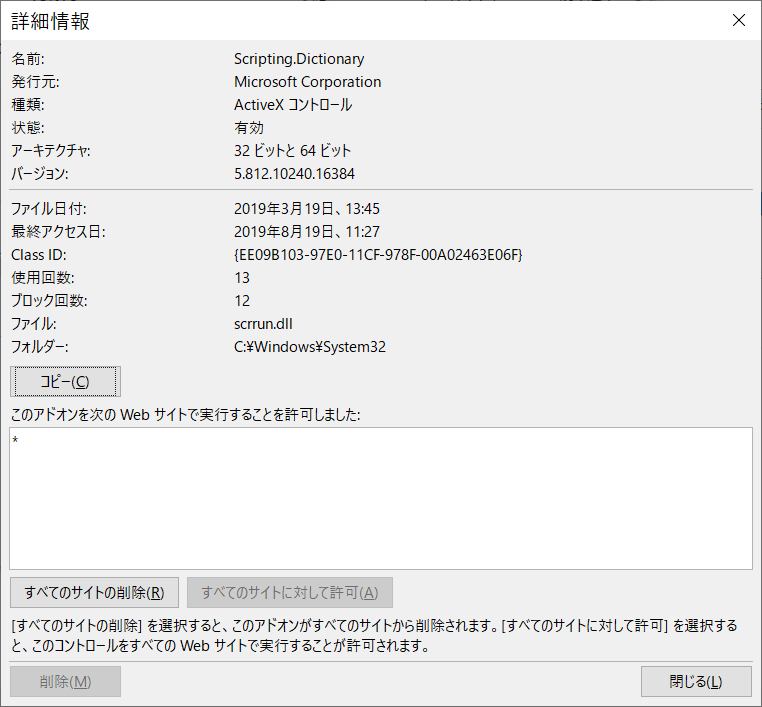Click the status value 有効
This screenshot has width=762, height=707.
tap(249, 127)
